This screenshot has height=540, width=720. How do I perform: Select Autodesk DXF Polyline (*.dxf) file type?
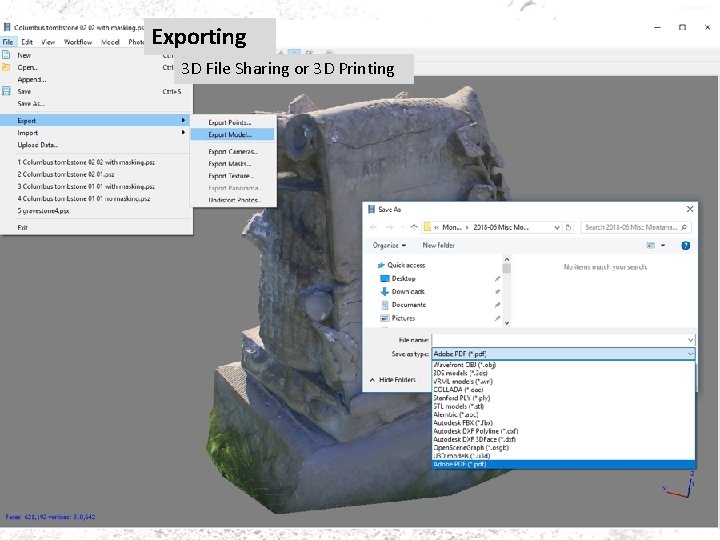563,431
